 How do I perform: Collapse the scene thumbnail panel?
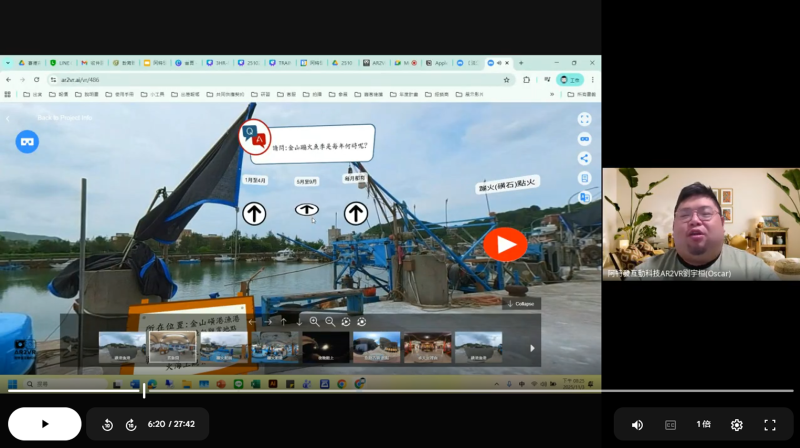[521, 304]
